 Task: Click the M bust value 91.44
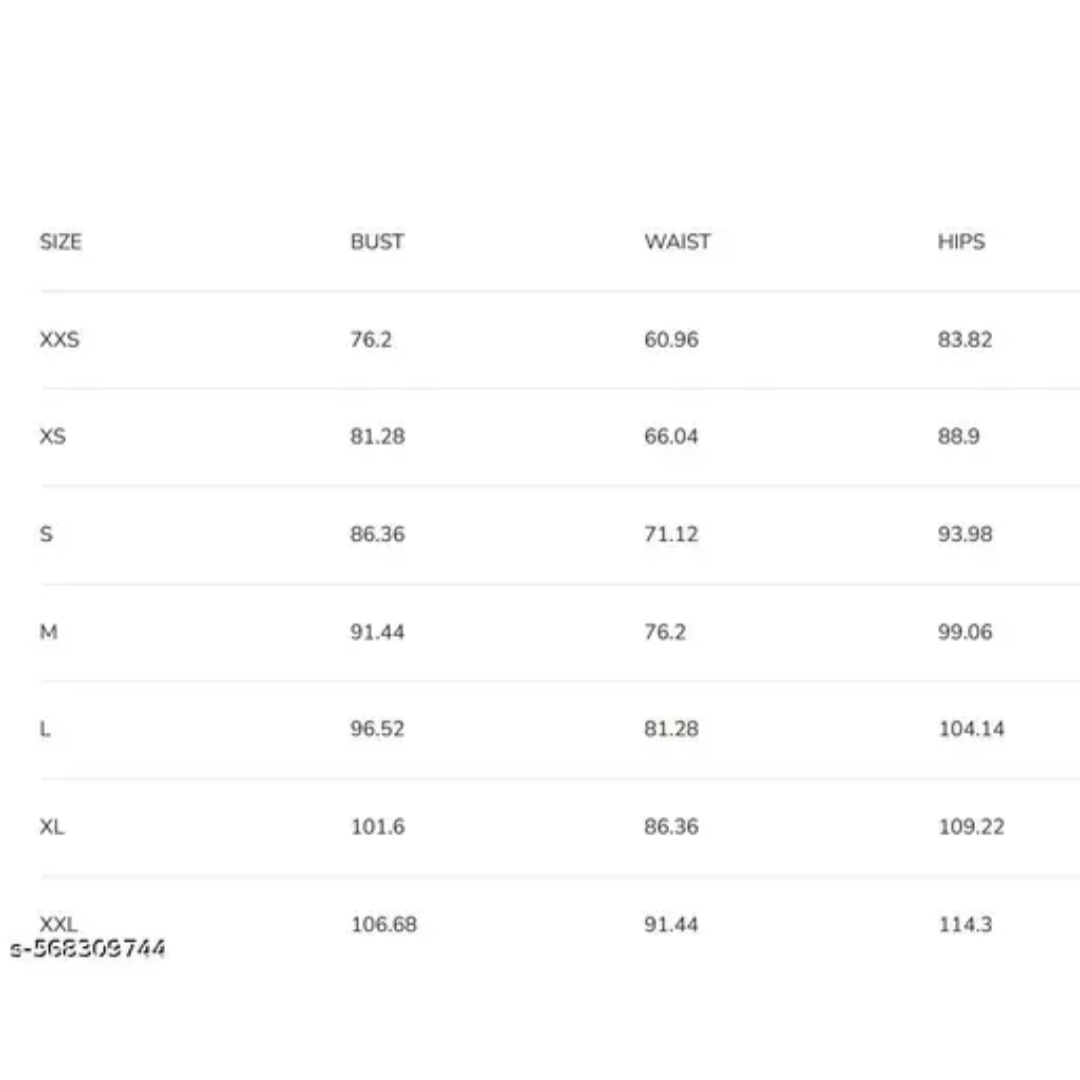pos(377,632)
